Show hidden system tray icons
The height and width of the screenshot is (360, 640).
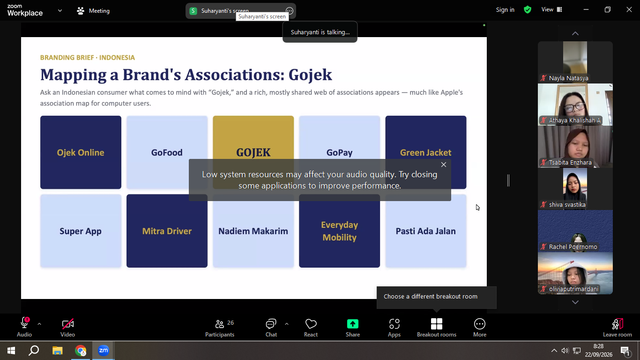pos(554,351)
